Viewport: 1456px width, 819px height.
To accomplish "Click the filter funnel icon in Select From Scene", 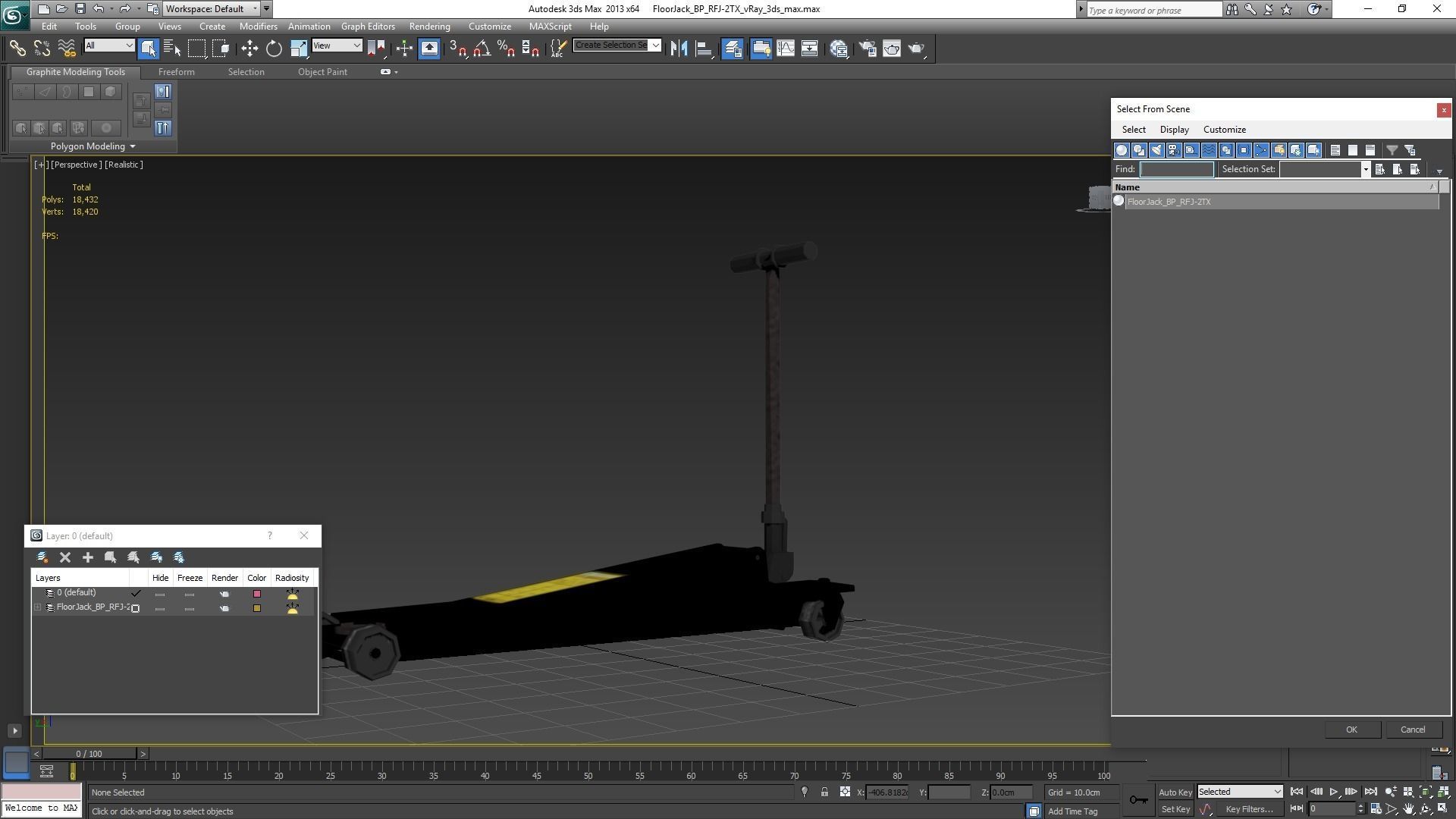I will pos(1392,150).
